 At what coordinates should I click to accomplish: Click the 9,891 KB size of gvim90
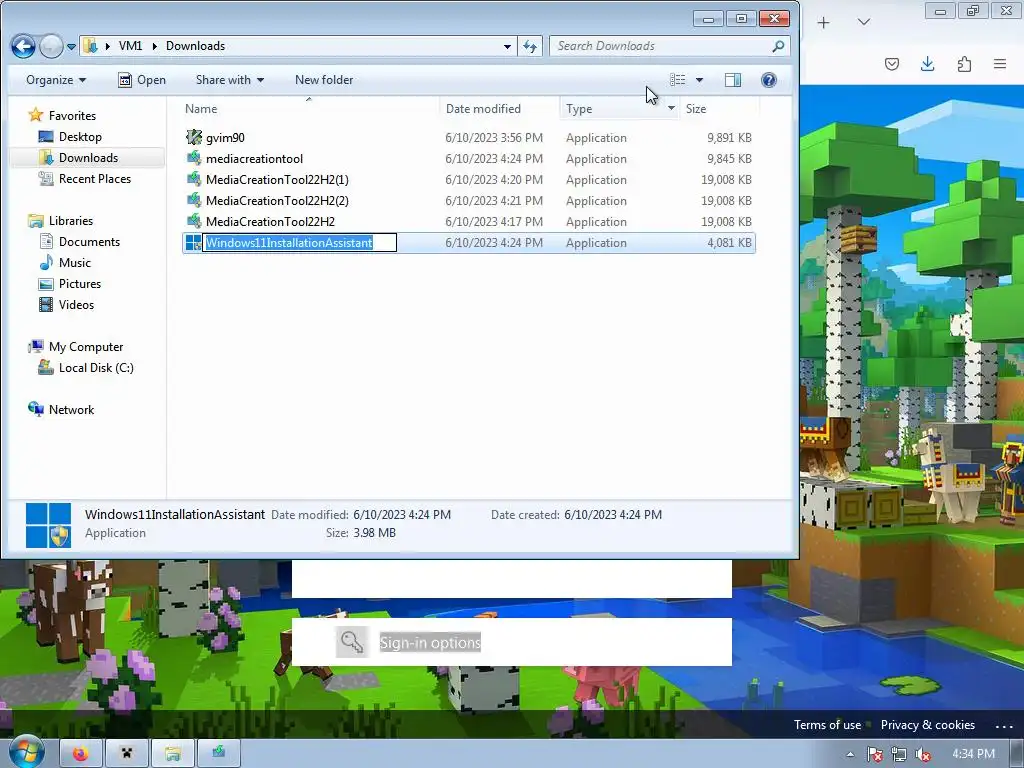(x=729, y=138)
